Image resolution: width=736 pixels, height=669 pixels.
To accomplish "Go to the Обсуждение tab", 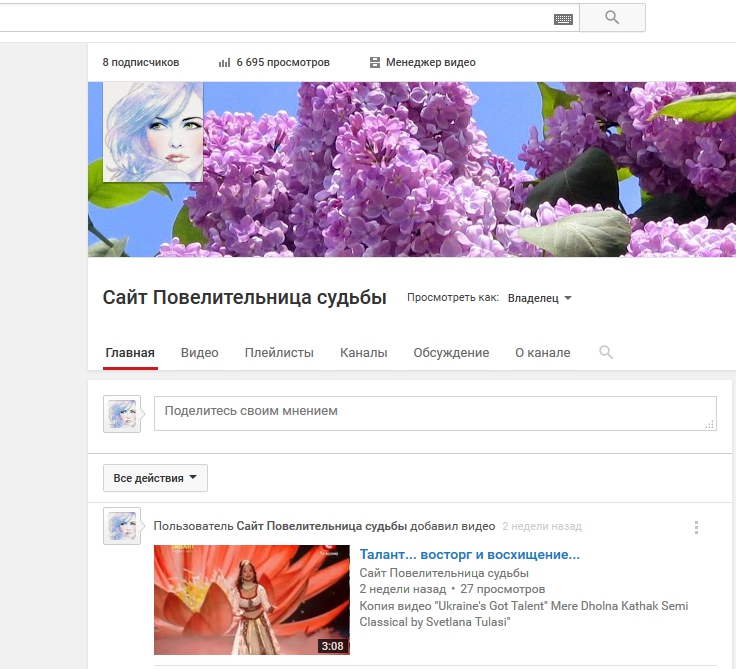I will coord(451,353).
